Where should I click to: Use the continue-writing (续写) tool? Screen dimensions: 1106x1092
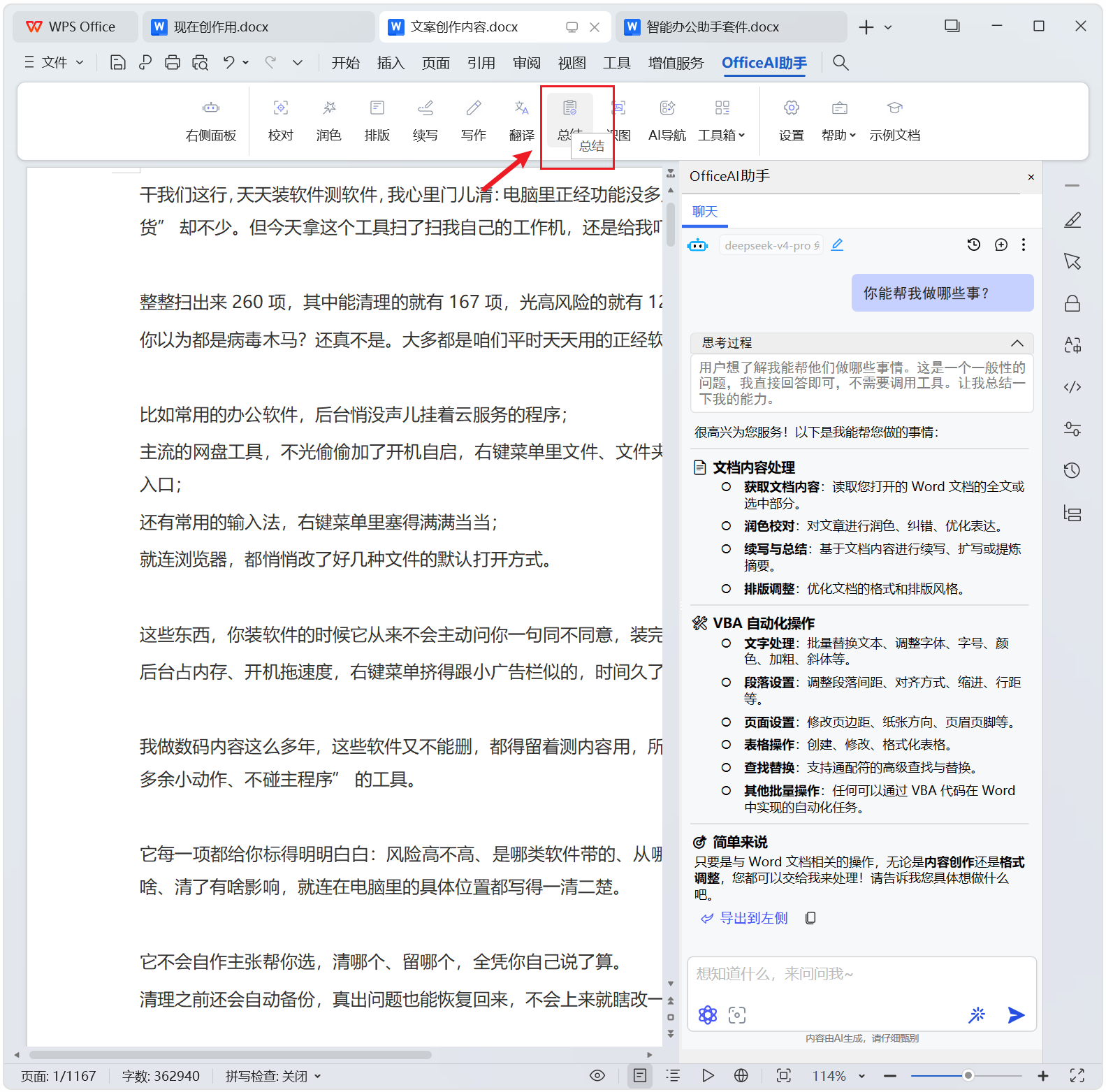coord(425,120)
